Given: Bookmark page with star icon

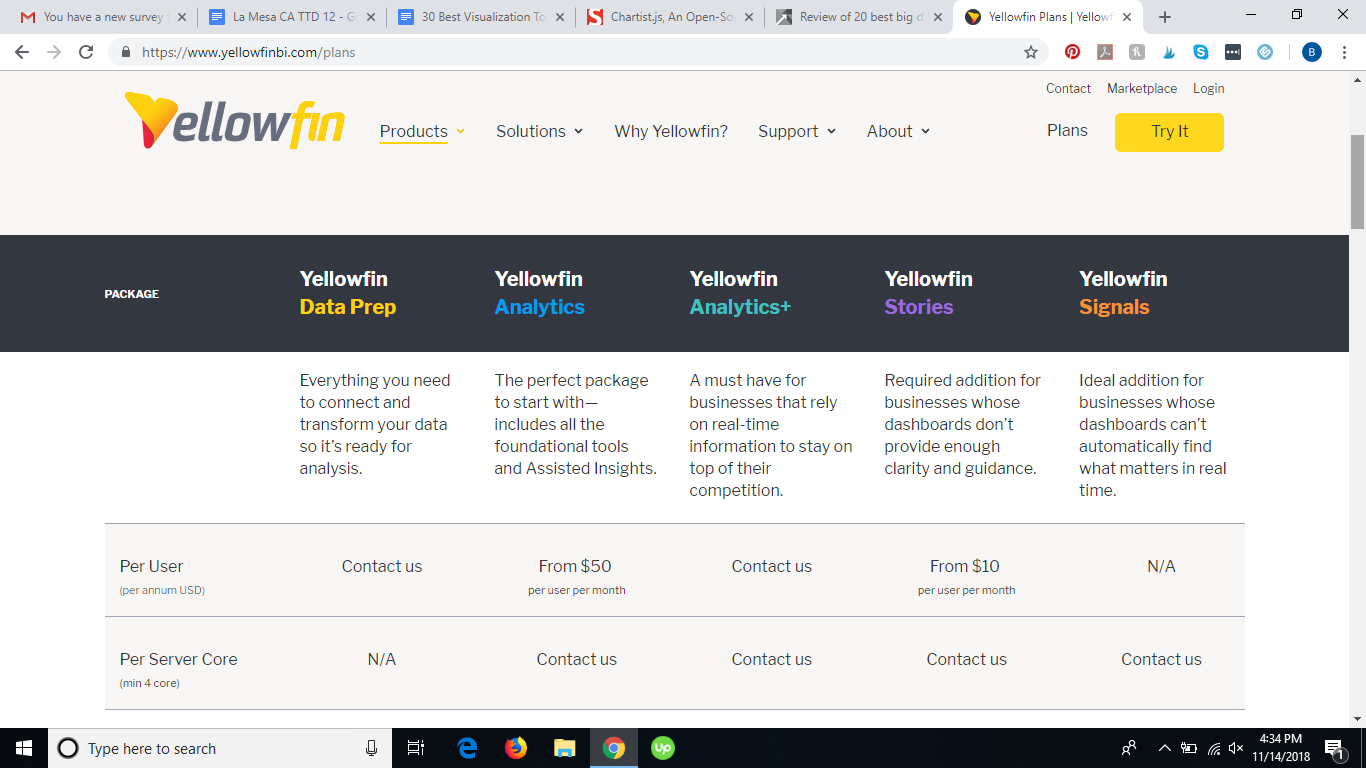Looking at the screenshot, I should click(x=1031, y=52).
